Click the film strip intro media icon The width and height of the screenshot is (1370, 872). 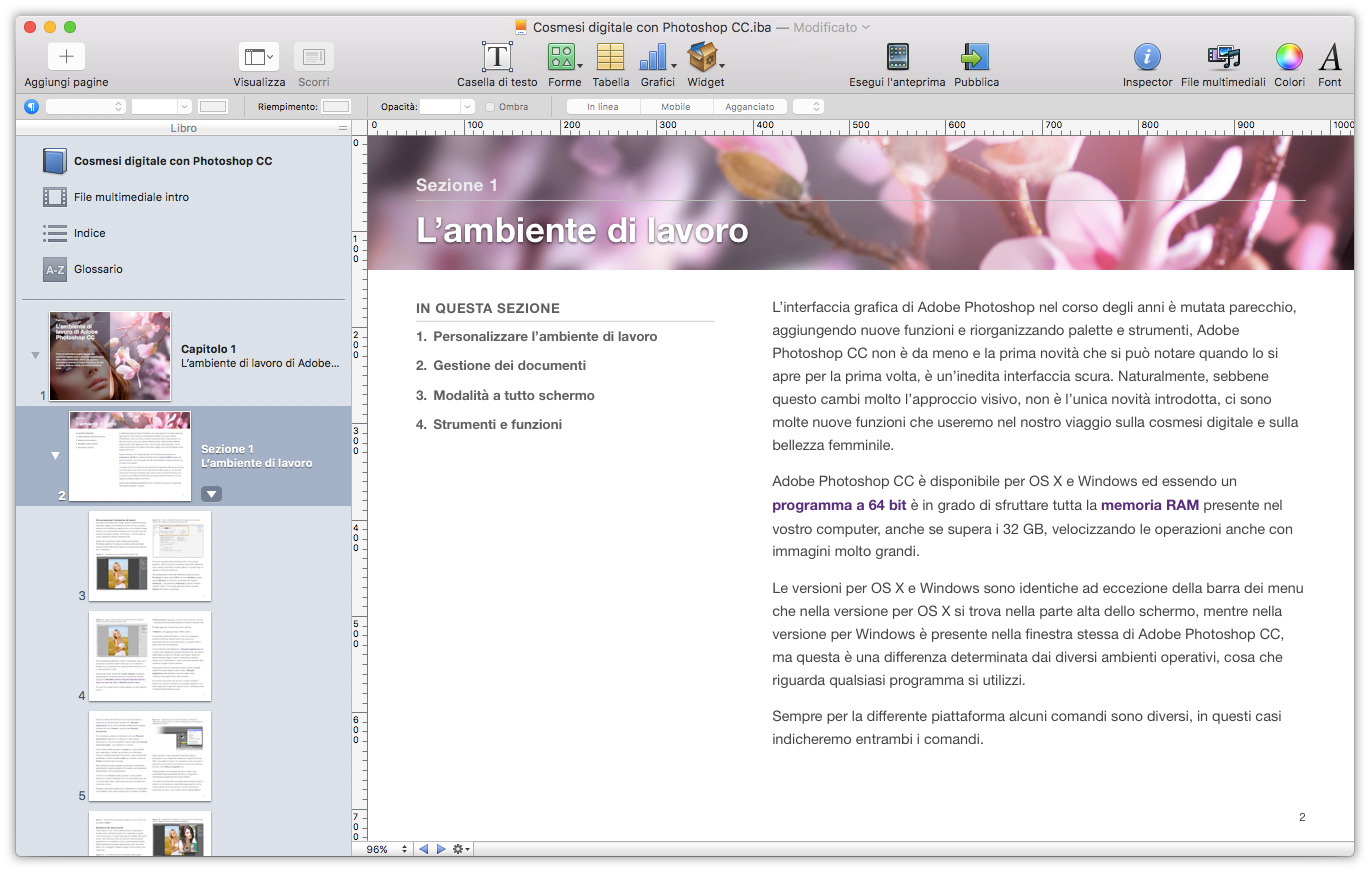click(55, 197)
